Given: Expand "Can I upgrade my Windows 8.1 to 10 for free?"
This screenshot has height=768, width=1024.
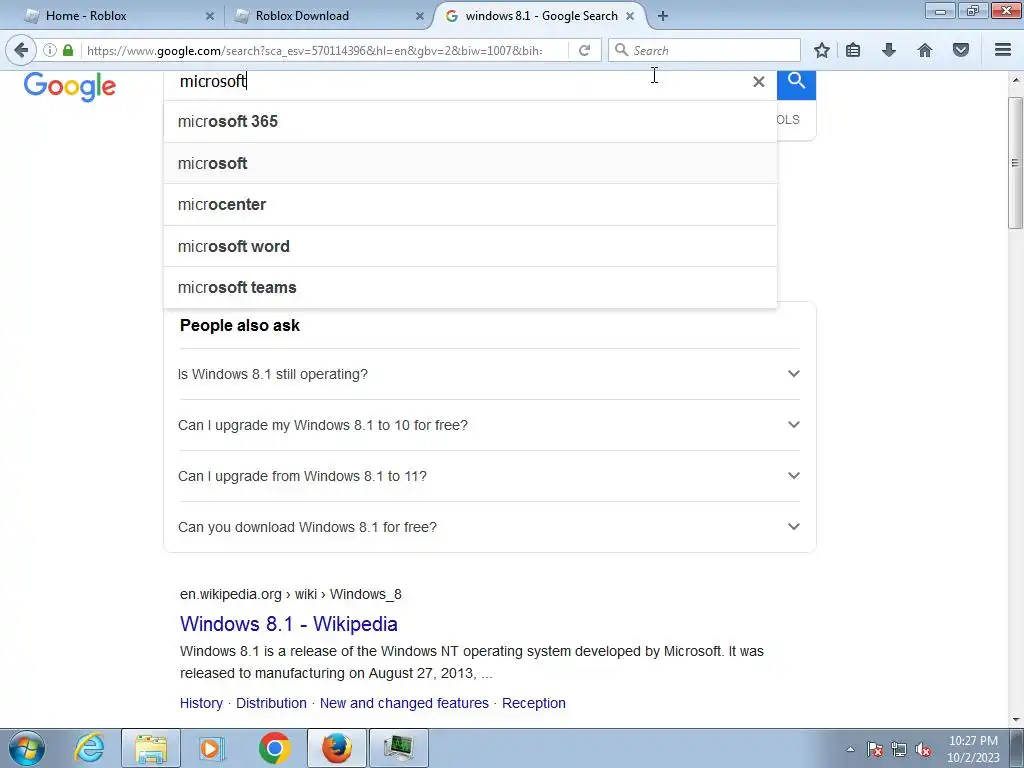Looking at the screenshot, I should [x=489, y=425].
